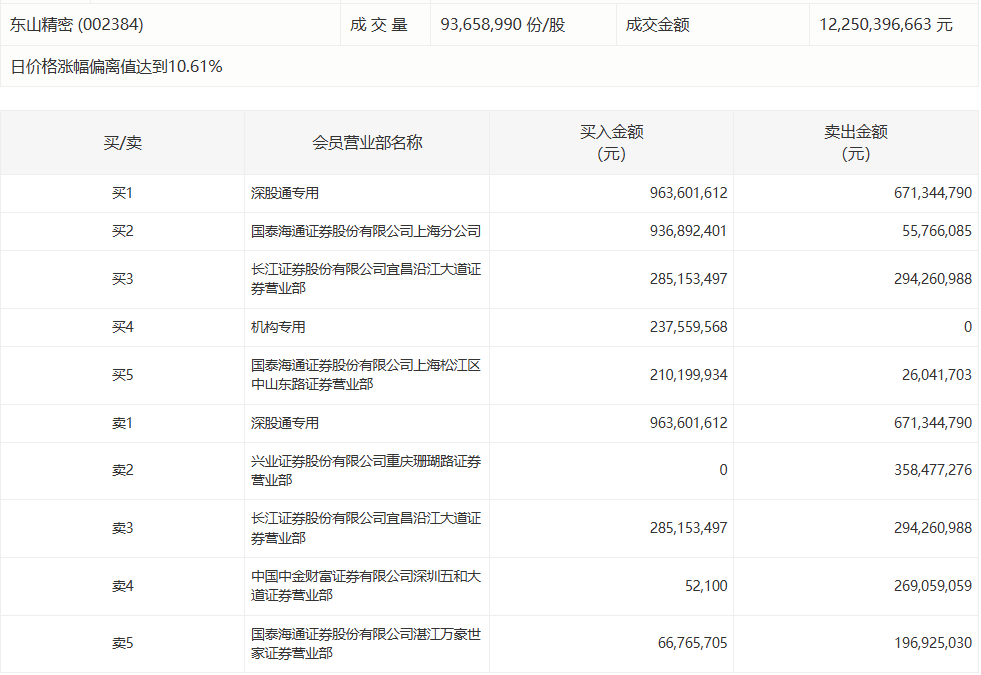Viewport: 981px width, 675px height.
Task: Open 国泰海通证券上海松江区中山东路证券营业部
Action: tap(366, 375)
